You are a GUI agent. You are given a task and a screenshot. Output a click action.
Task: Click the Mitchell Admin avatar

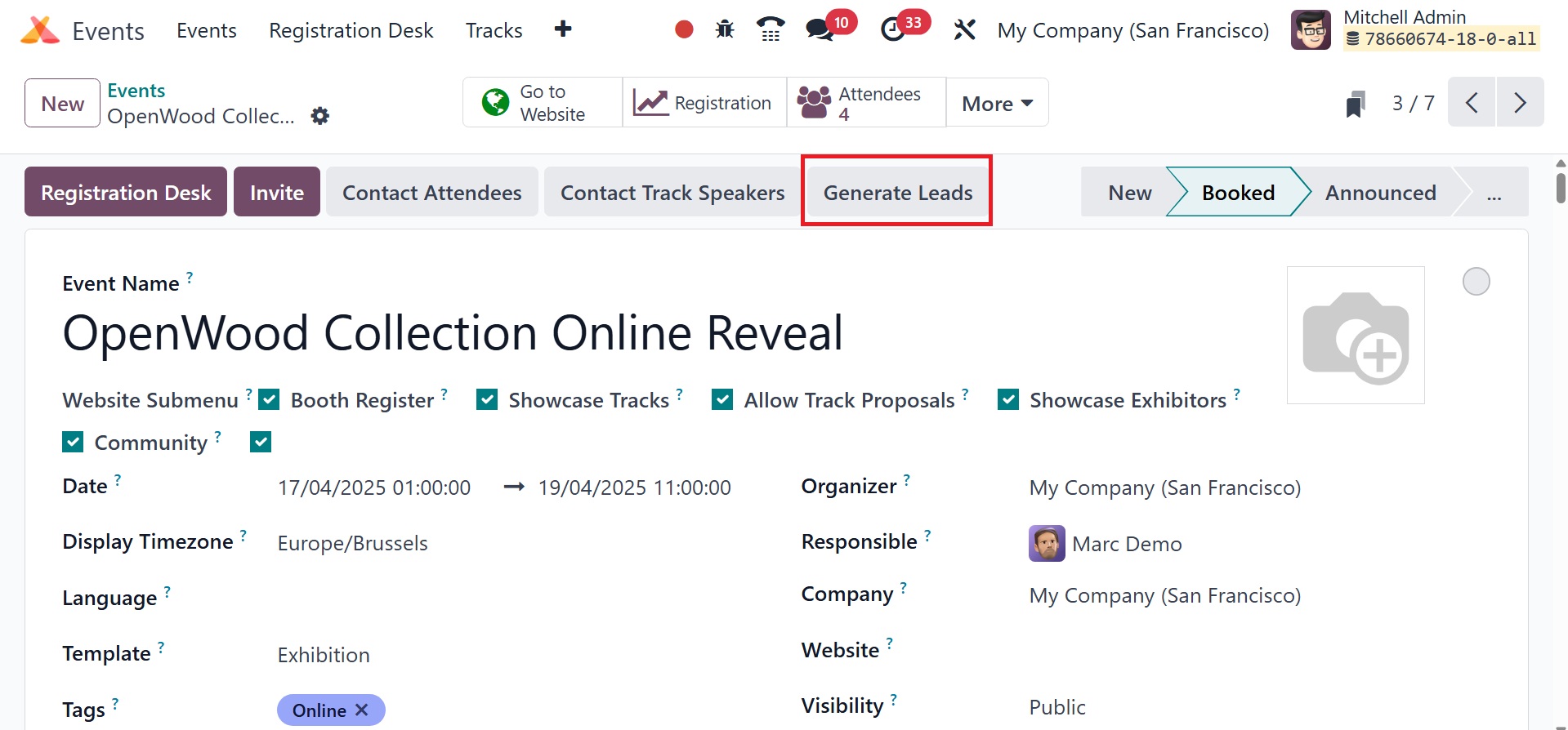click(x=1311, y=29)
